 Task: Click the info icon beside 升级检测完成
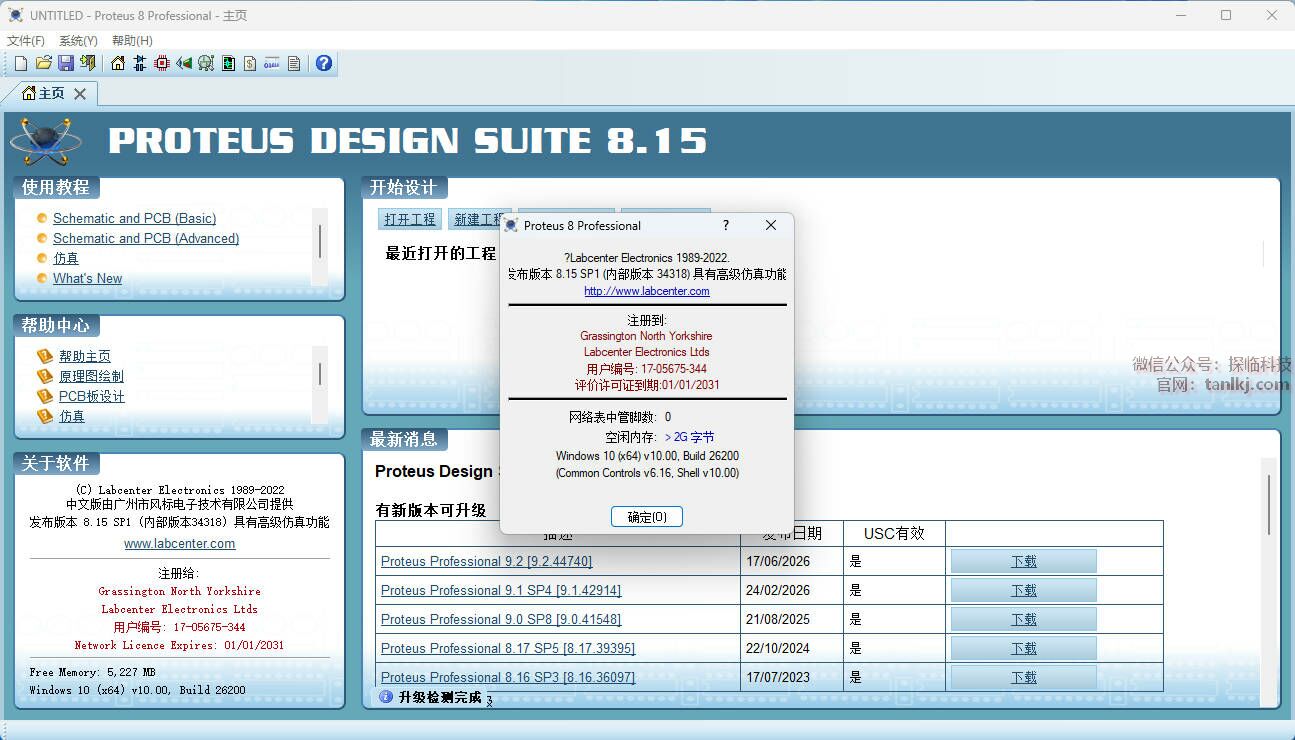point(386,697)
